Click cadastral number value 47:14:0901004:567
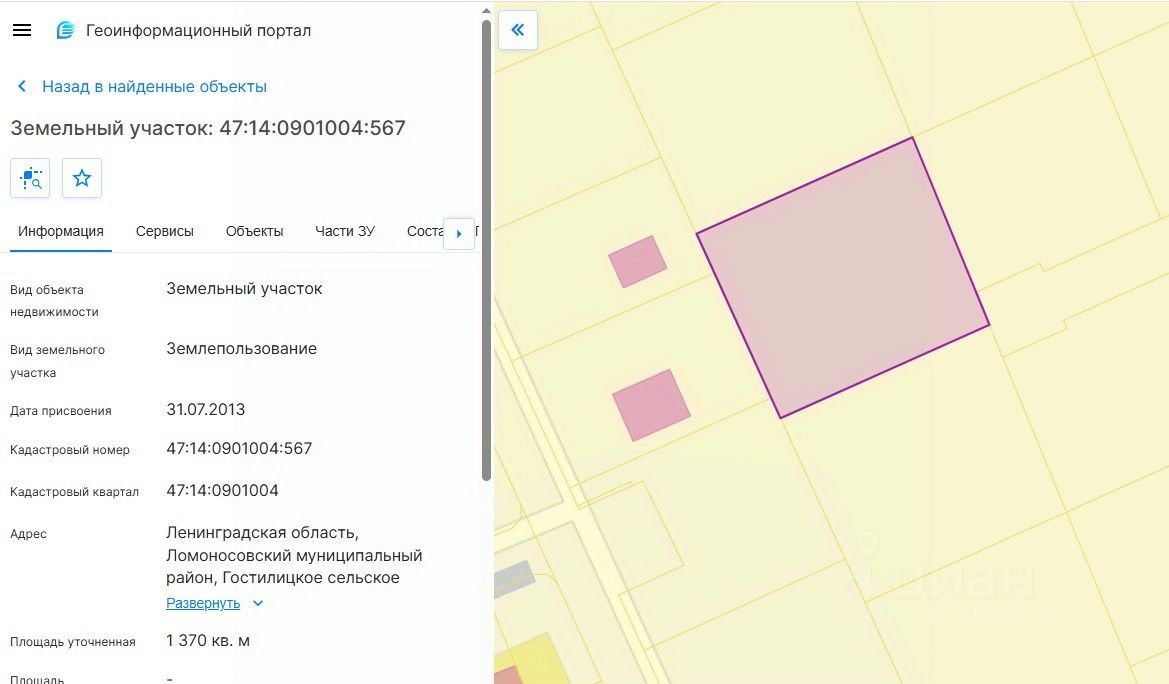Screen dimensions: 1169x684 (239, 448)
